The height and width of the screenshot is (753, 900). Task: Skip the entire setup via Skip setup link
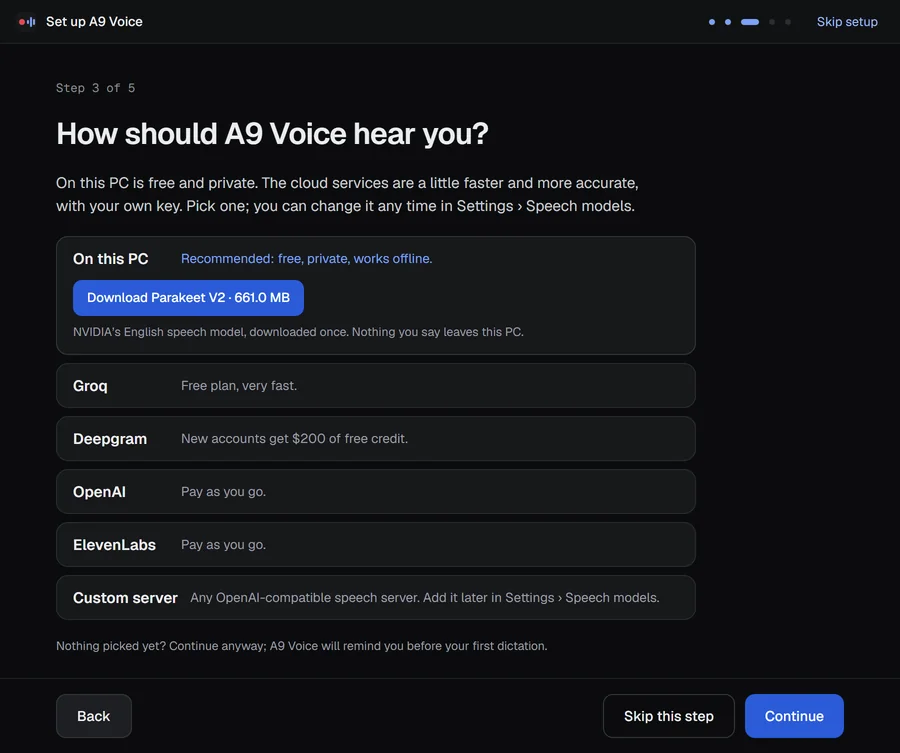tap(847, 22)
